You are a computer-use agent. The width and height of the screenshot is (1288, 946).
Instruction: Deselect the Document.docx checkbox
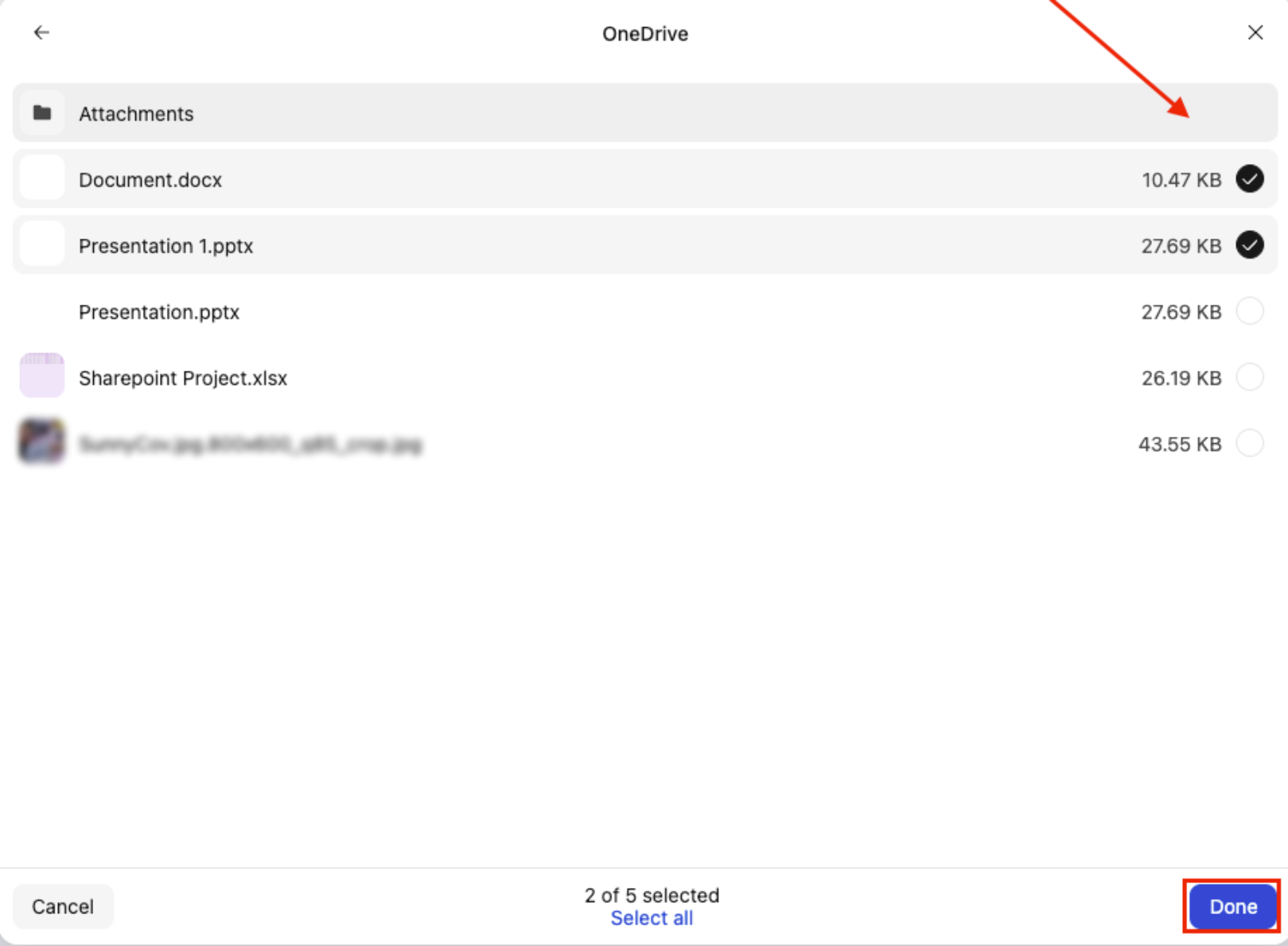coord(1249,179)
